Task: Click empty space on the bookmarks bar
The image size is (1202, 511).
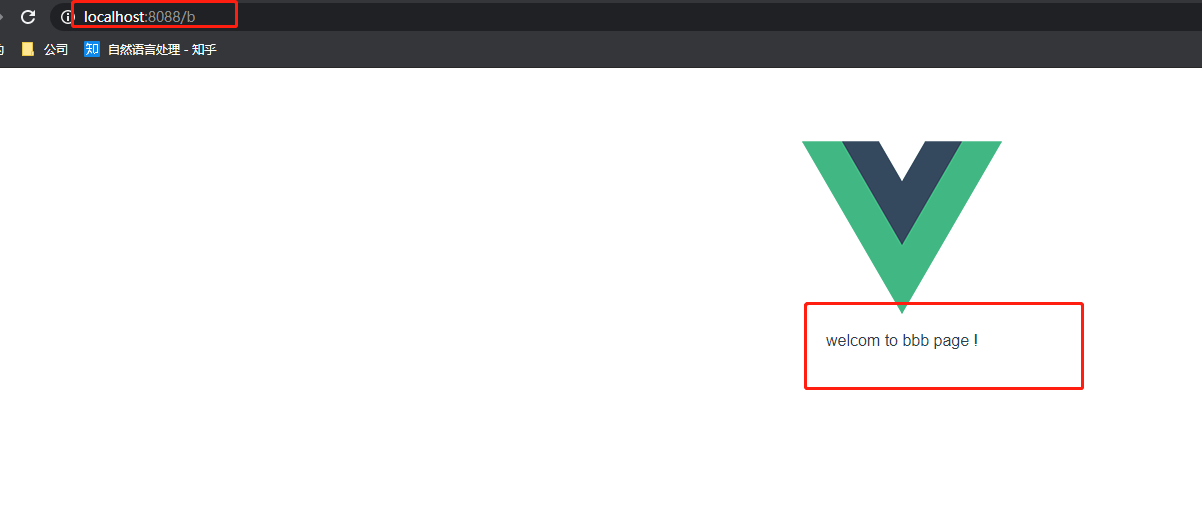Action: tap(700, 49)
